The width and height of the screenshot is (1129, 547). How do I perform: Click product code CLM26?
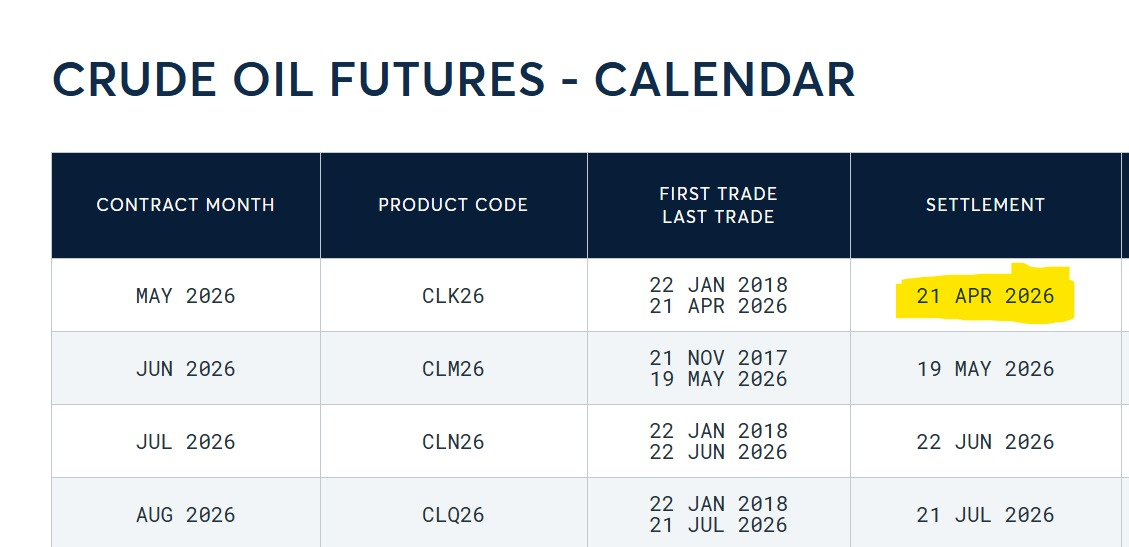(453, 369)
